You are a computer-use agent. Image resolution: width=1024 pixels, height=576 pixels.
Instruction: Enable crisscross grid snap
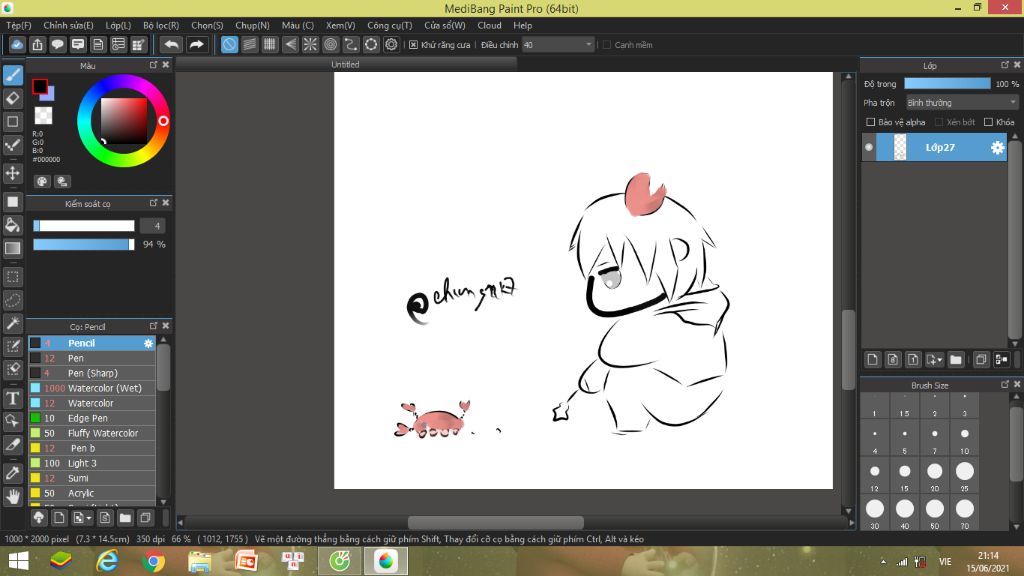coord(270,44)
